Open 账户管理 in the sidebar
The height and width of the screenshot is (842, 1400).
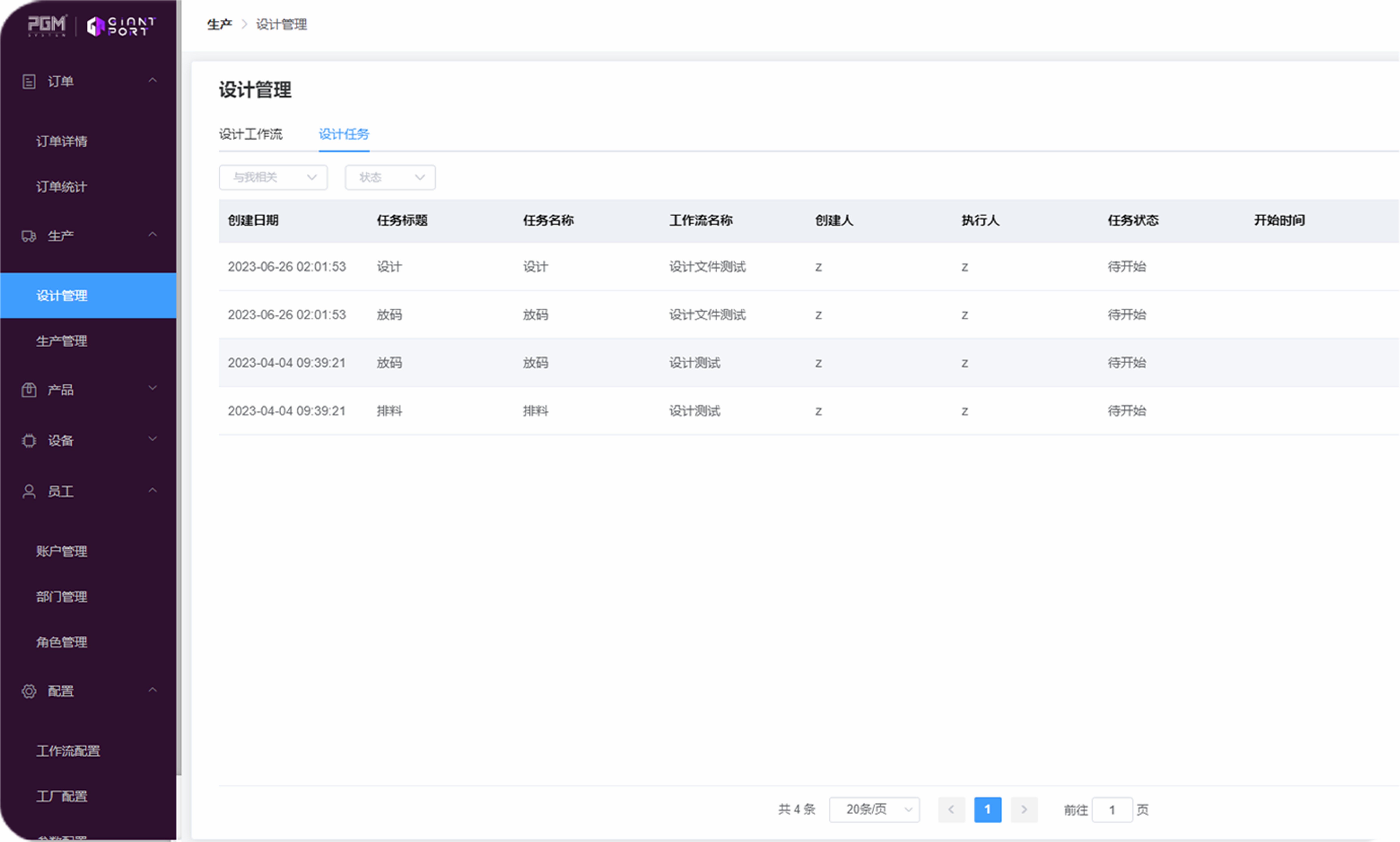click(62, 551)
